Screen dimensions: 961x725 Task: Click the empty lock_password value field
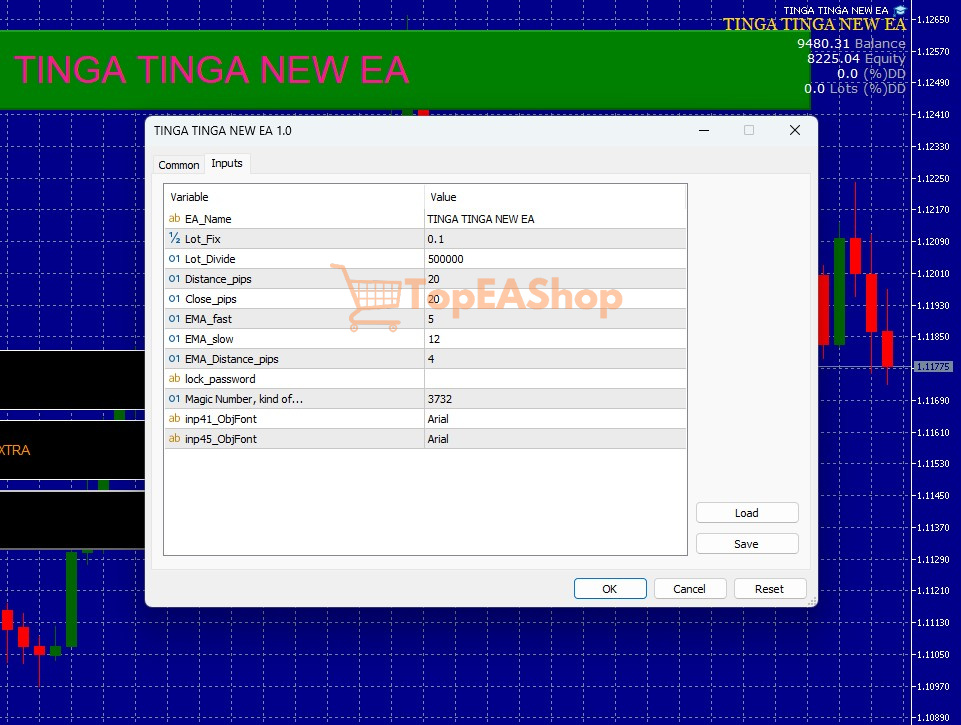[550, 379]
